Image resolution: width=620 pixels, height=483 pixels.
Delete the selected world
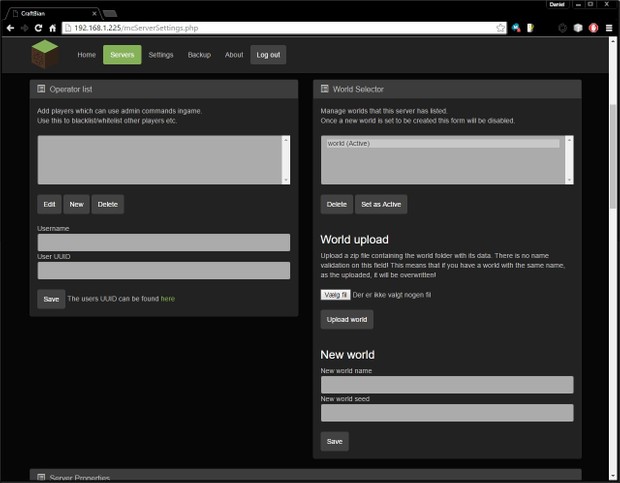tap(336, 204)
